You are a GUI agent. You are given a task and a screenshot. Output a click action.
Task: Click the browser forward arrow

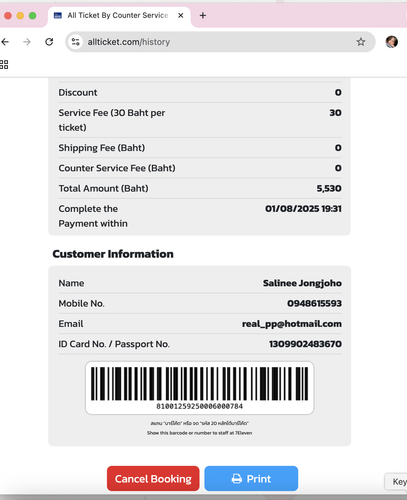point(27,42)
